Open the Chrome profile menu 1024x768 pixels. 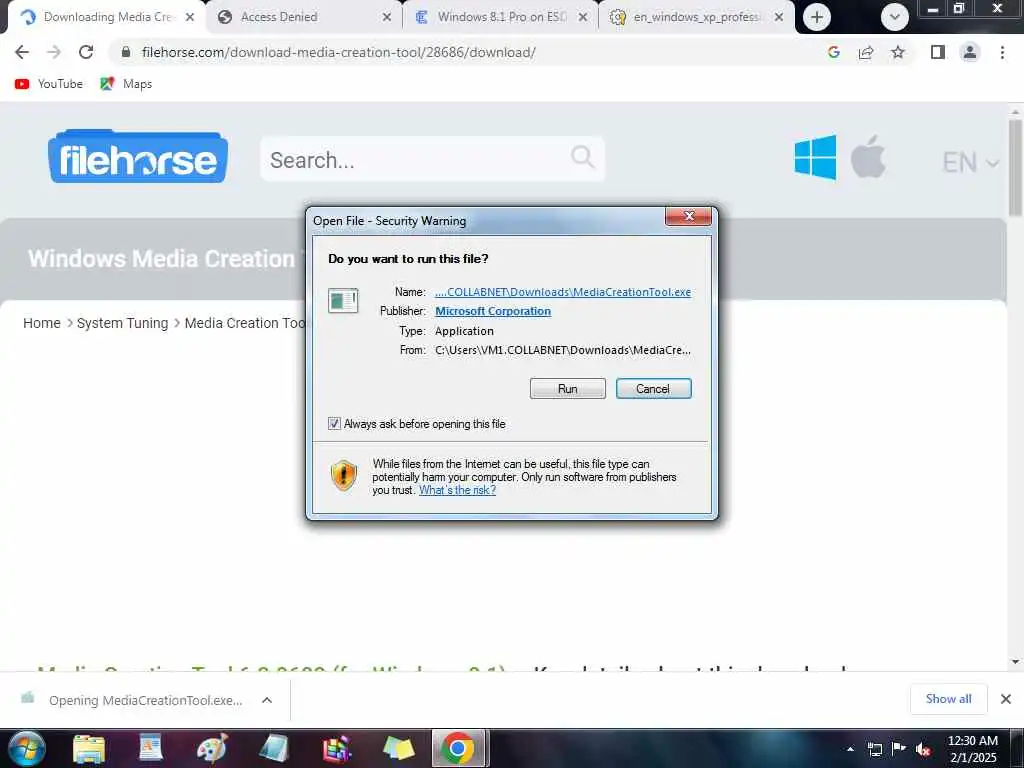click(x=970, y=52)
